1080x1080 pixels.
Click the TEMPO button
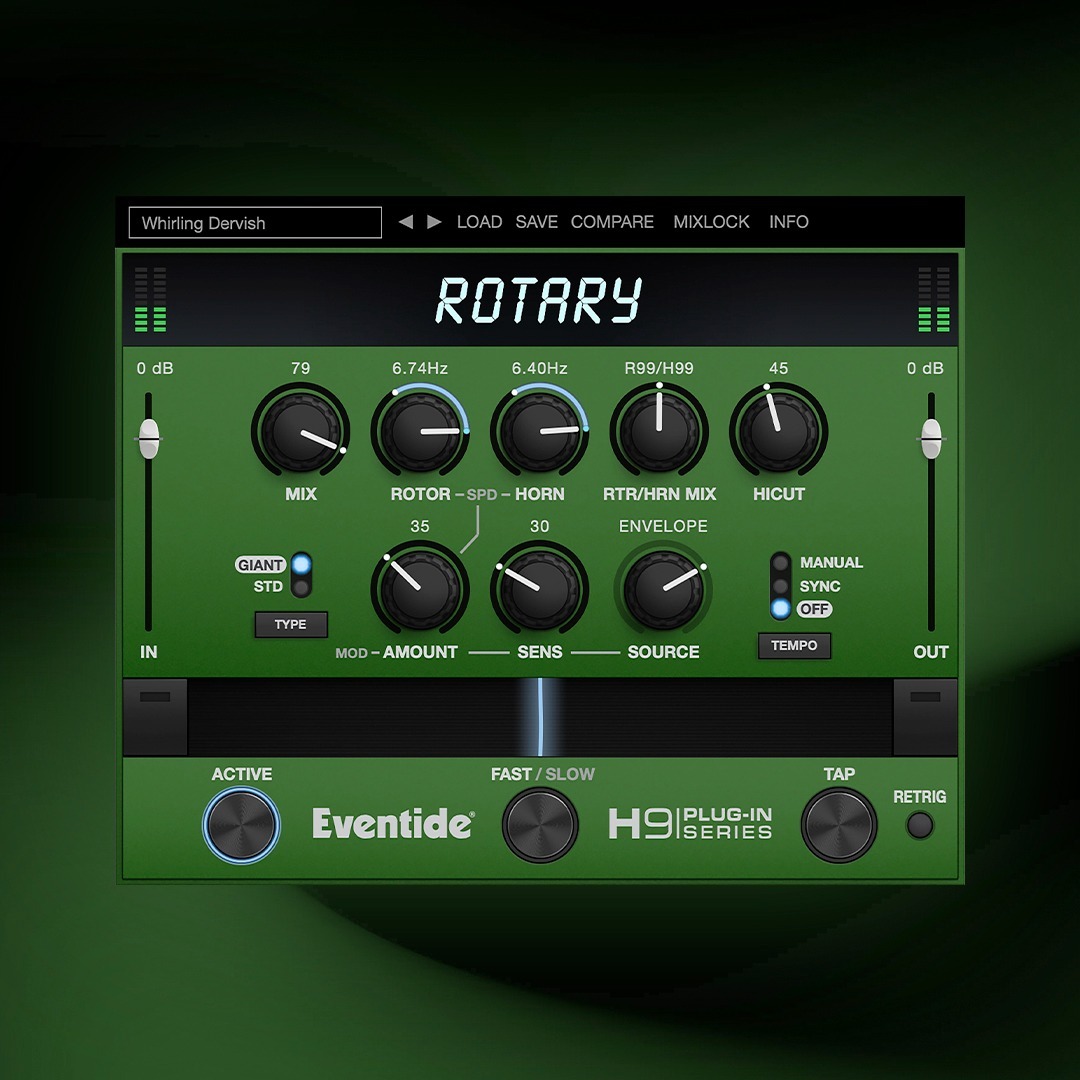(x=795, y=646)
